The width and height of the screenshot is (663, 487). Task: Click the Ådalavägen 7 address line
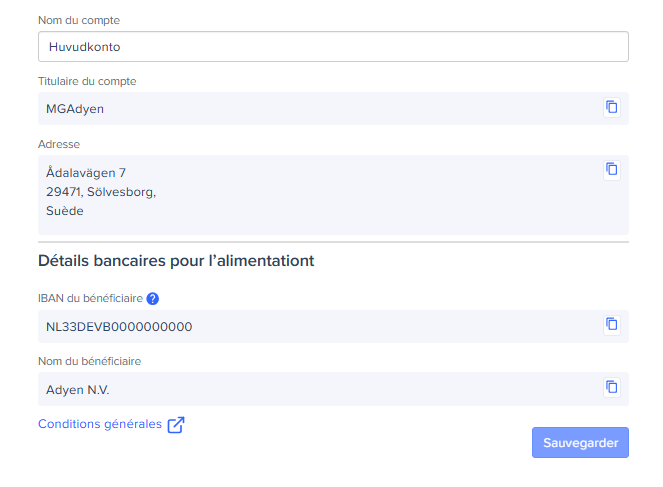tap(86, 173)
